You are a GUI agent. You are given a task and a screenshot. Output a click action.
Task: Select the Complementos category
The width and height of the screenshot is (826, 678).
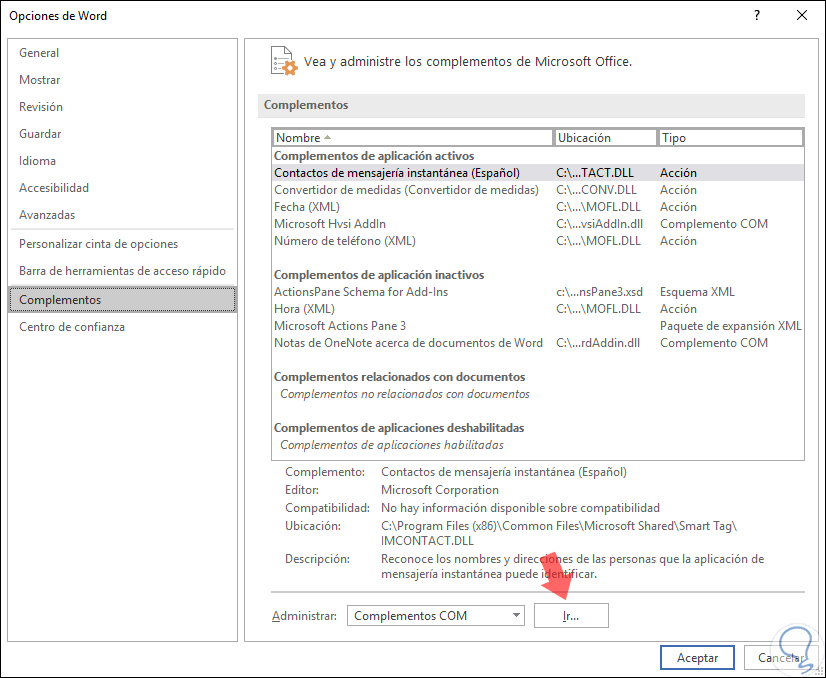(123, 300)
